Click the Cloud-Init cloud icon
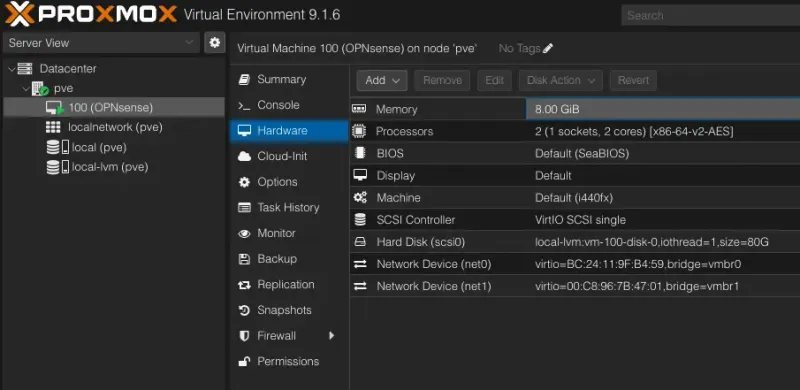800x390 pixels. [244, 157]
